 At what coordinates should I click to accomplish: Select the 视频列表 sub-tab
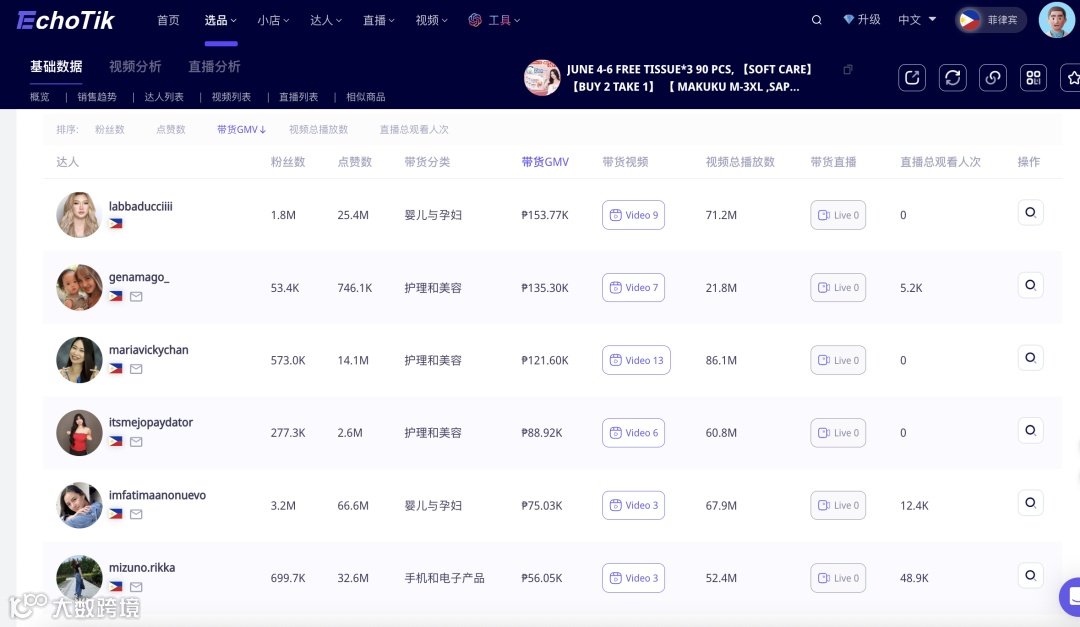(231, 97)
